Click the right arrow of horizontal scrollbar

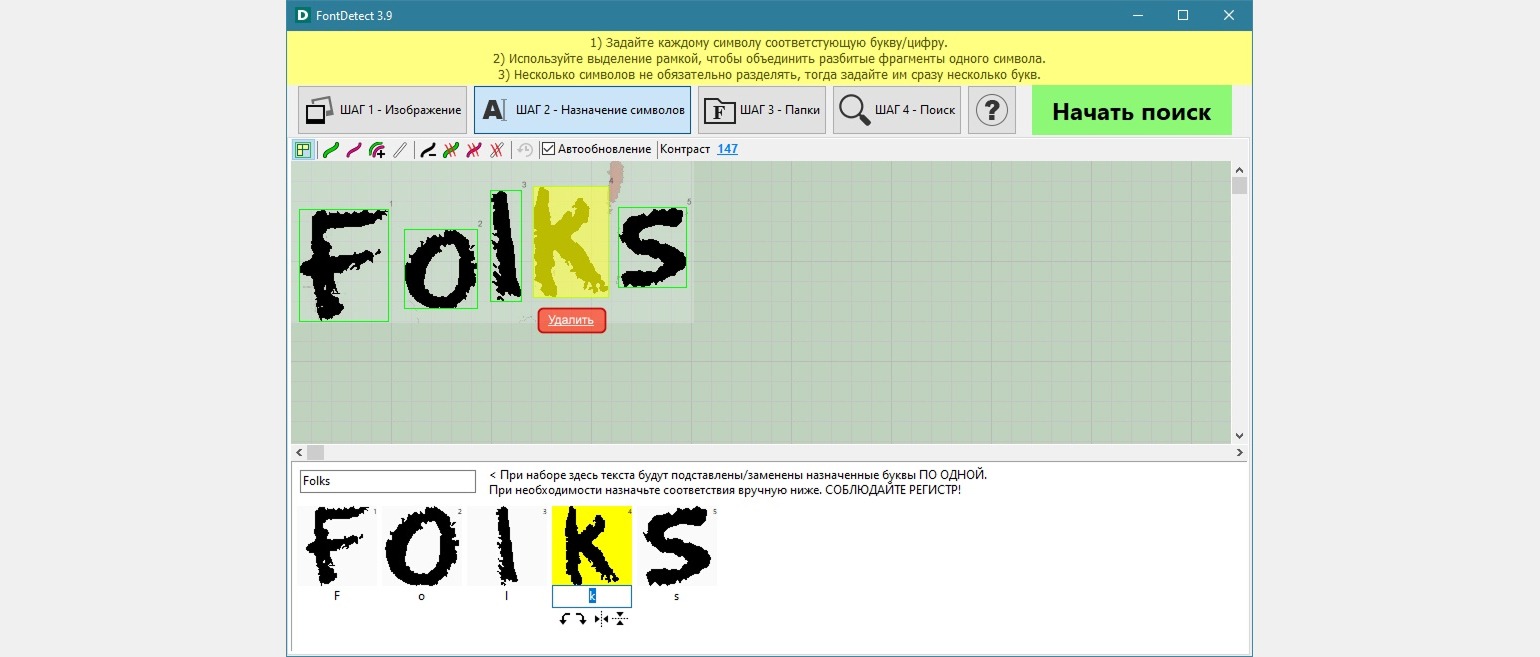click(1240, 453)
